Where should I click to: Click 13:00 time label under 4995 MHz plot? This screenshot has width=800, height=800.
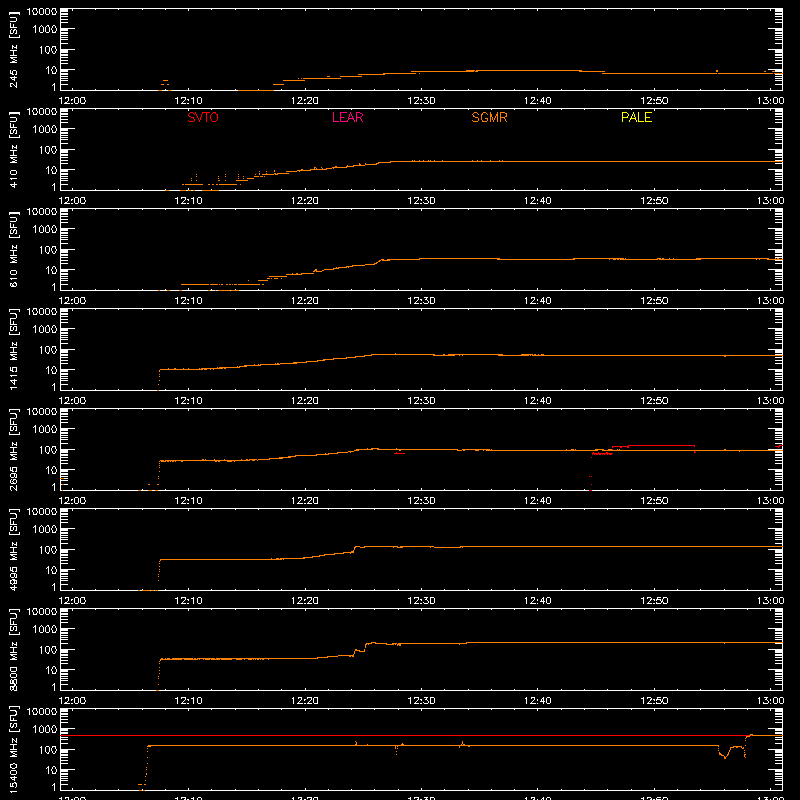(x=770, y=601)
